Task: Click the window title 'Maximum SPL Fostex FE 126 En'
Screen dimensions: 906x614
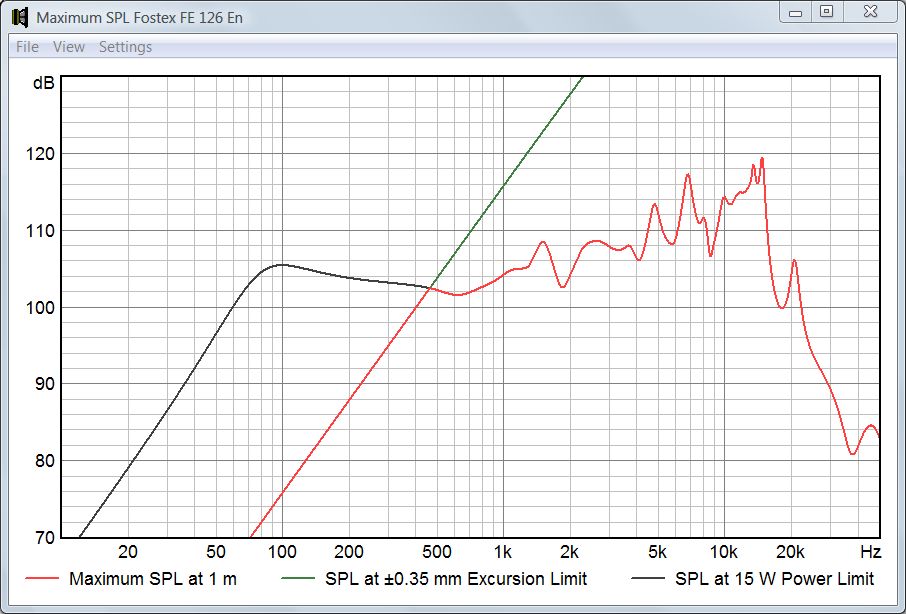Action: 139,18
